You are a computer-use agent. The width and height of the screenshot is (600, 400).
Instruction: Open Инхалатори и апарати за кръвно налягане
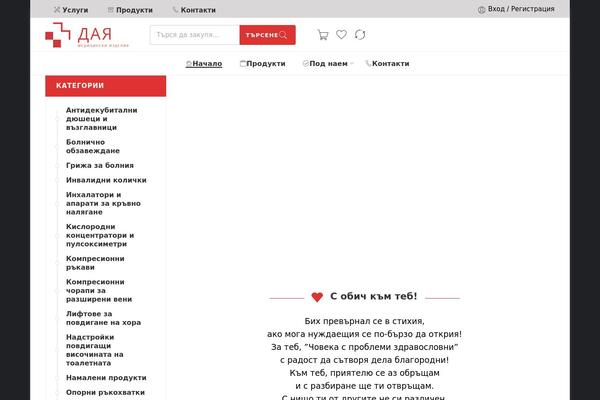[x=103, y=203]
